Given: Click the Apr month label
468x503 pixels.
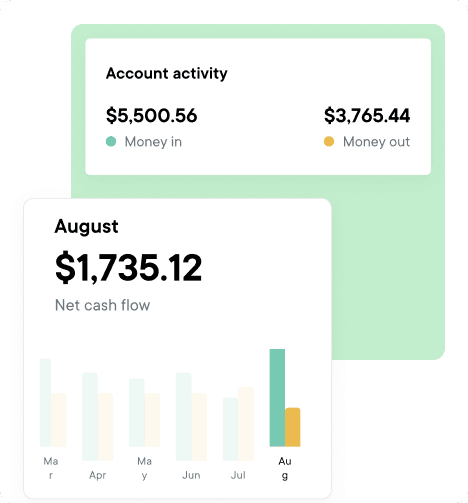Looking at the screenshot, I should pyautogui.click(x=98, y=475).
